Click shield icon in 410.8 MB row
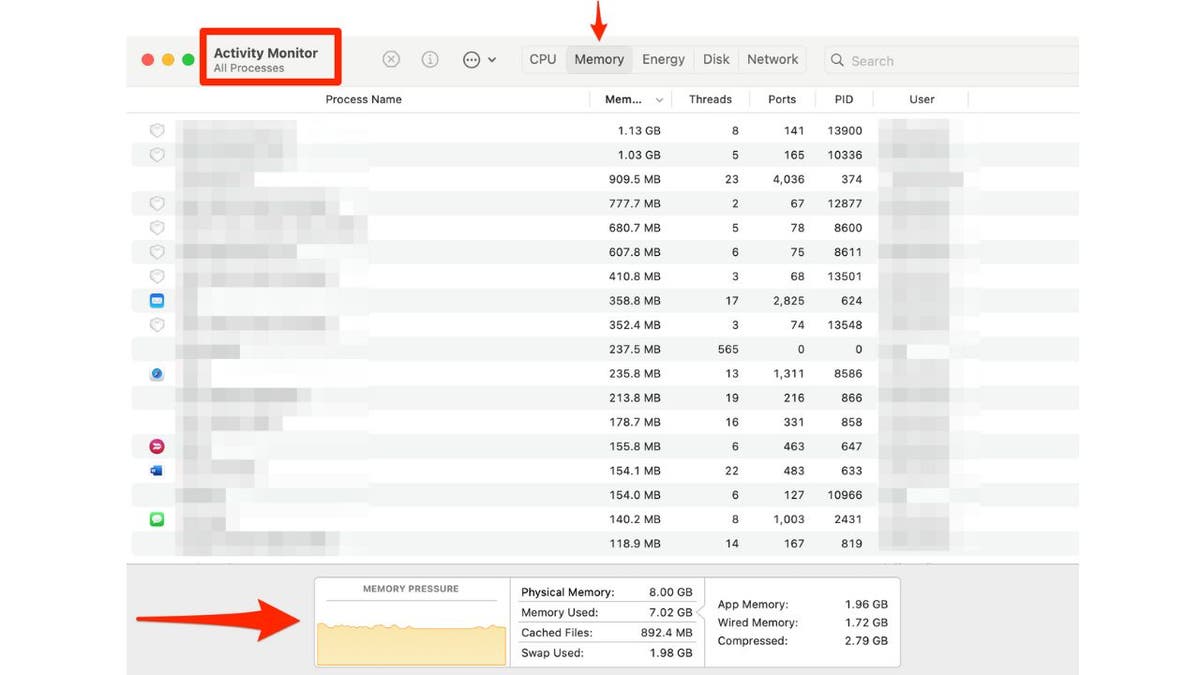Viewport: 1200px width, 675px height. [x=157, y=277]
